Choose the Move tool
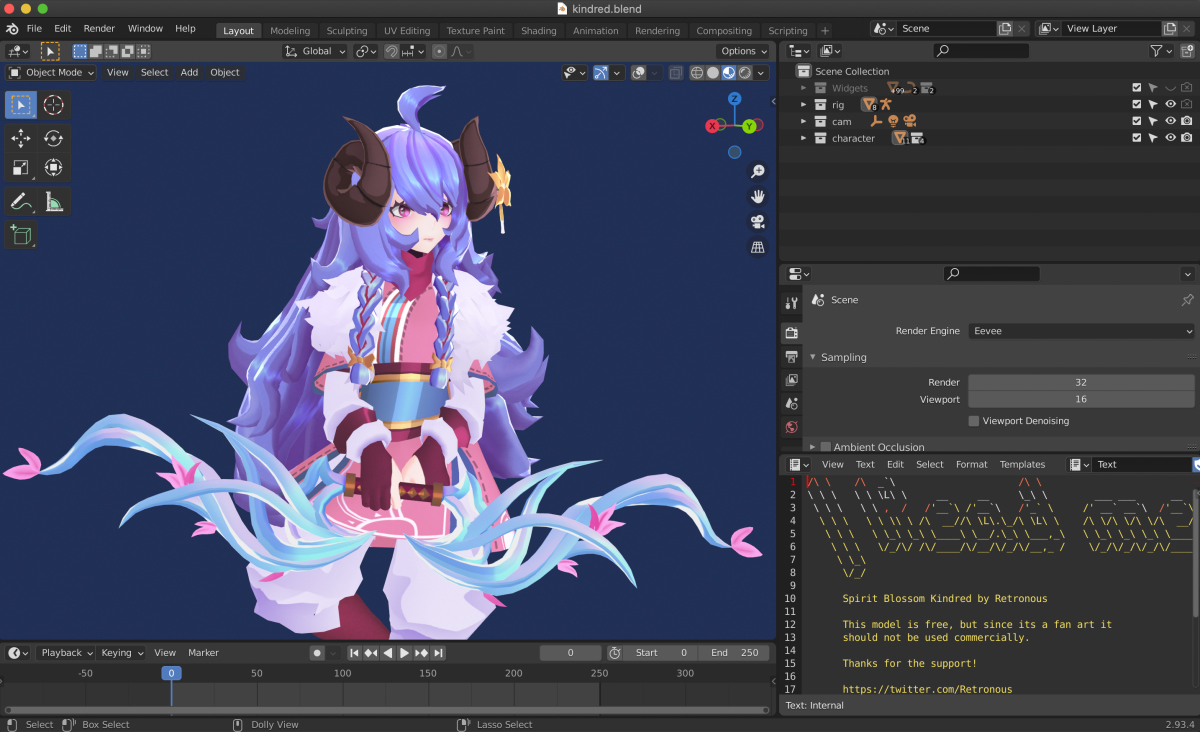The height and width of the screenshot is (732, 1200). pyautogui.click(x=21, y=138)
